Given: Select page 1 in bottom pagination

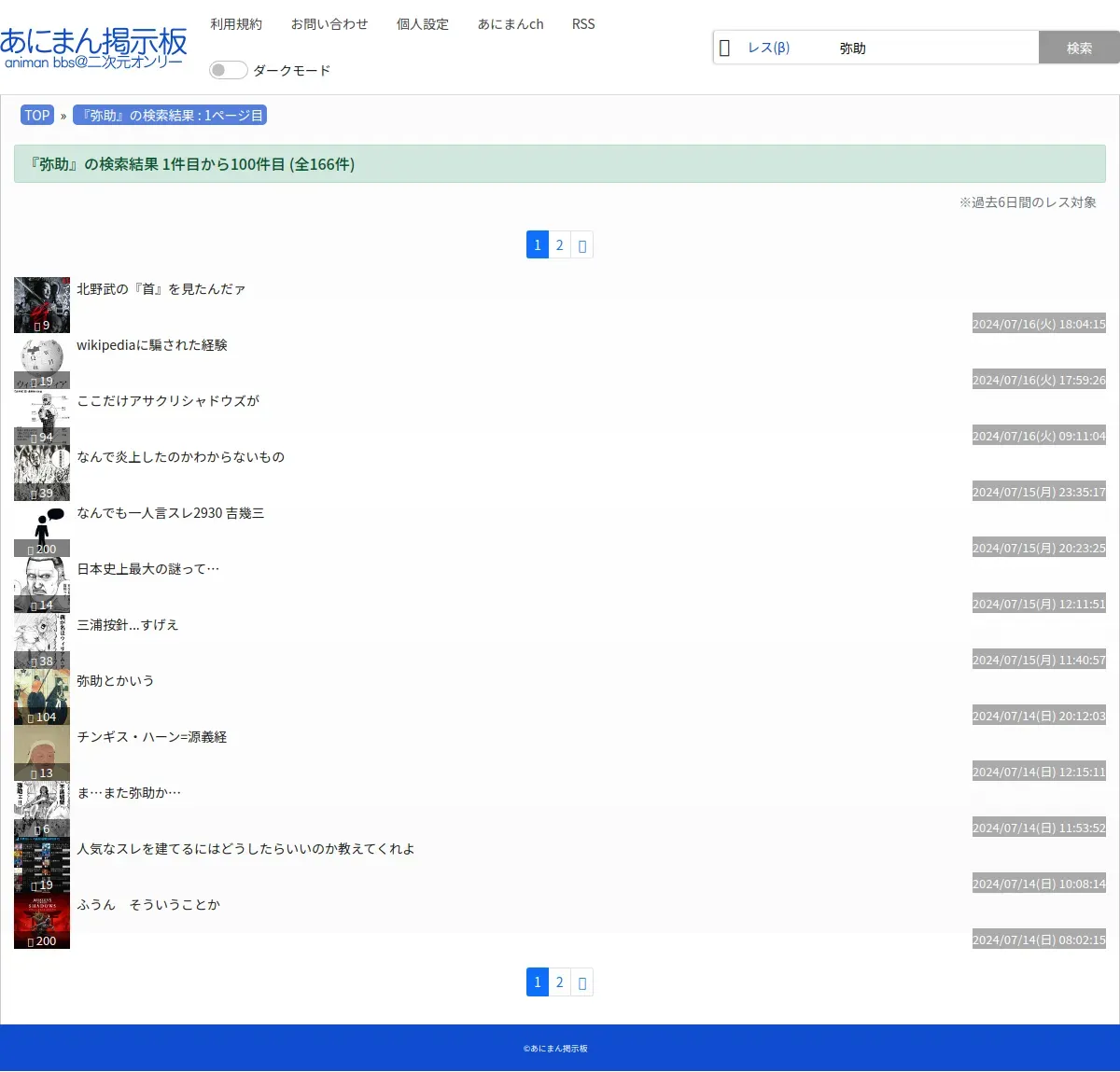Looking at the screenshot, I should [x=538, y=982].
